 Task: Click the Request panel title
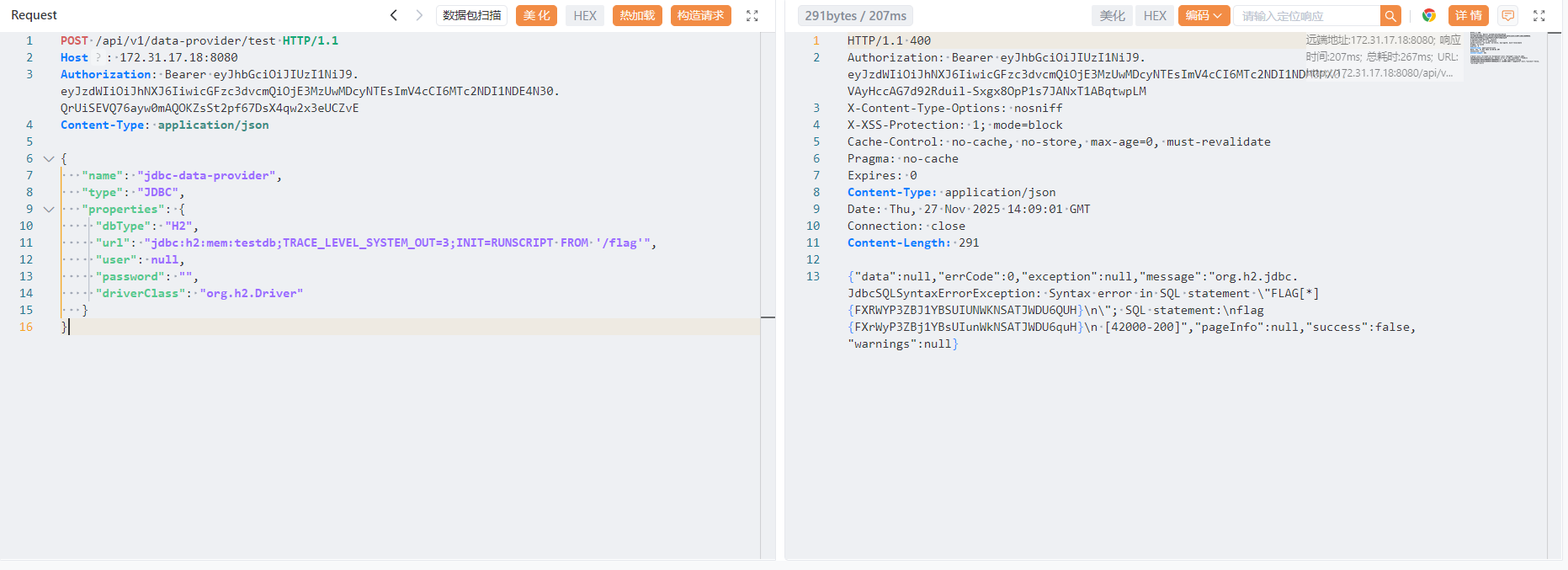[x=34, y=15]
